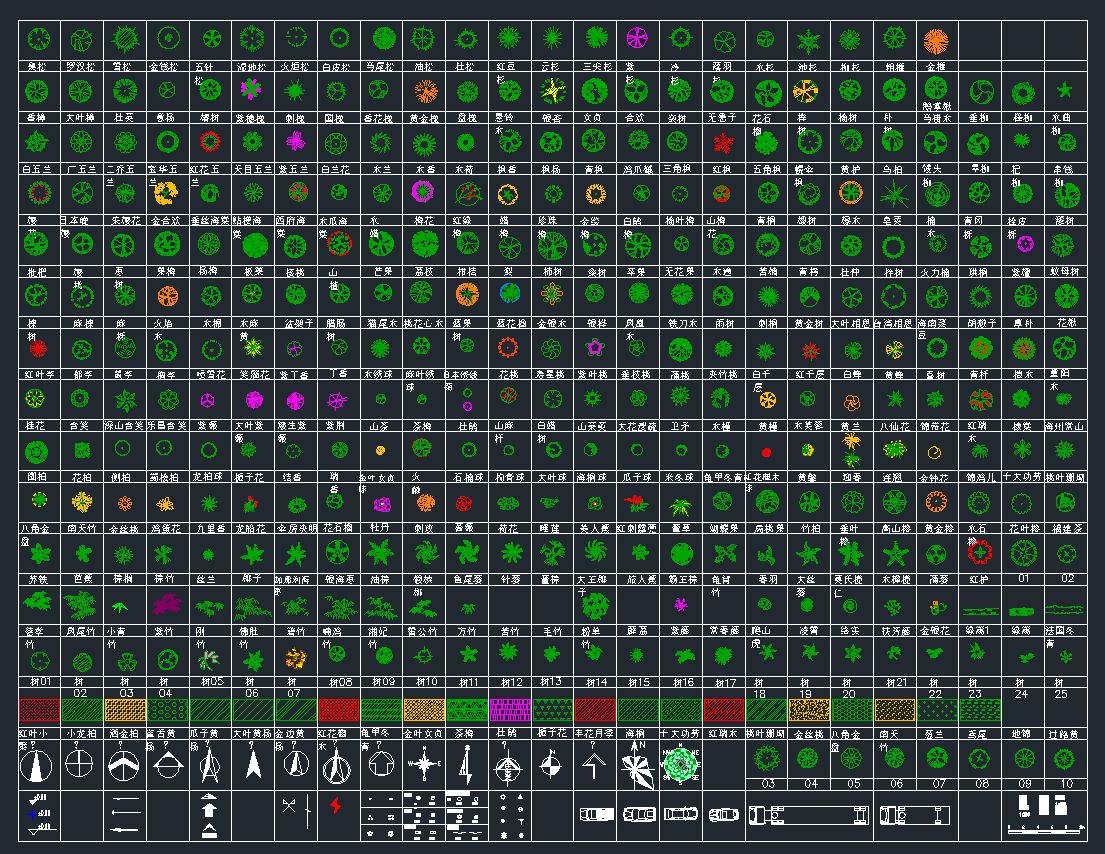Select the magenta brick hatch swatch
The width and height of the screenshot is (1105, 854).
point(509,711)
